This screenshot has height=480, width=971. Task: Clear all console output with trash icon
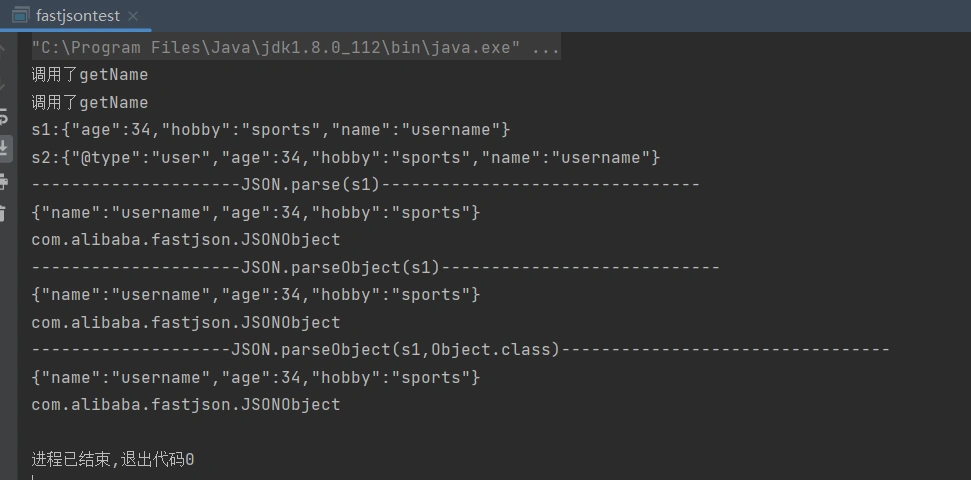point(4,213)
